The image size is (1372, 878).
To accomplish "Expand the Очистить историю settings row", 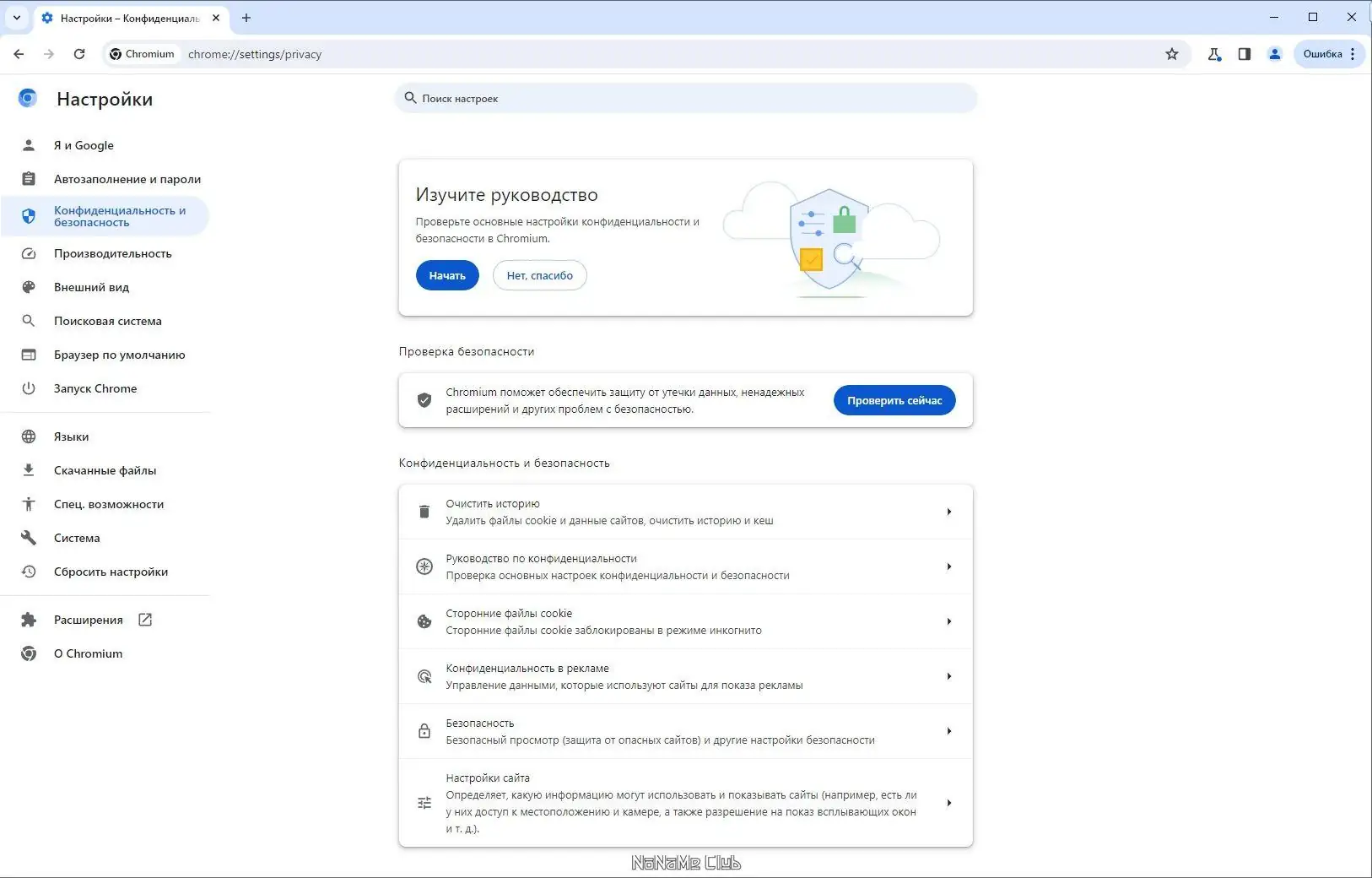I will tap(949, 512).
